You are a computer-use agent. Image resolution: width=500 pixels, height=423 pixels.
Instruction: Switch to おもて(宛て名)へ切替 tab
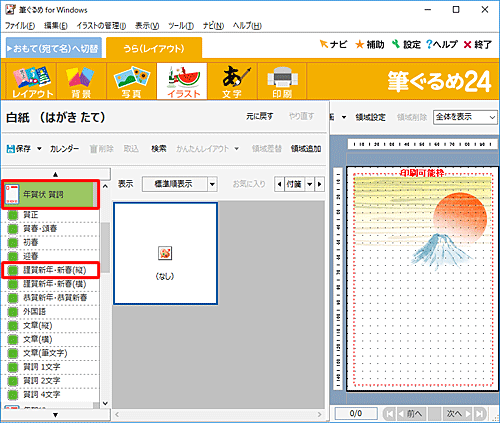[54, 49]
